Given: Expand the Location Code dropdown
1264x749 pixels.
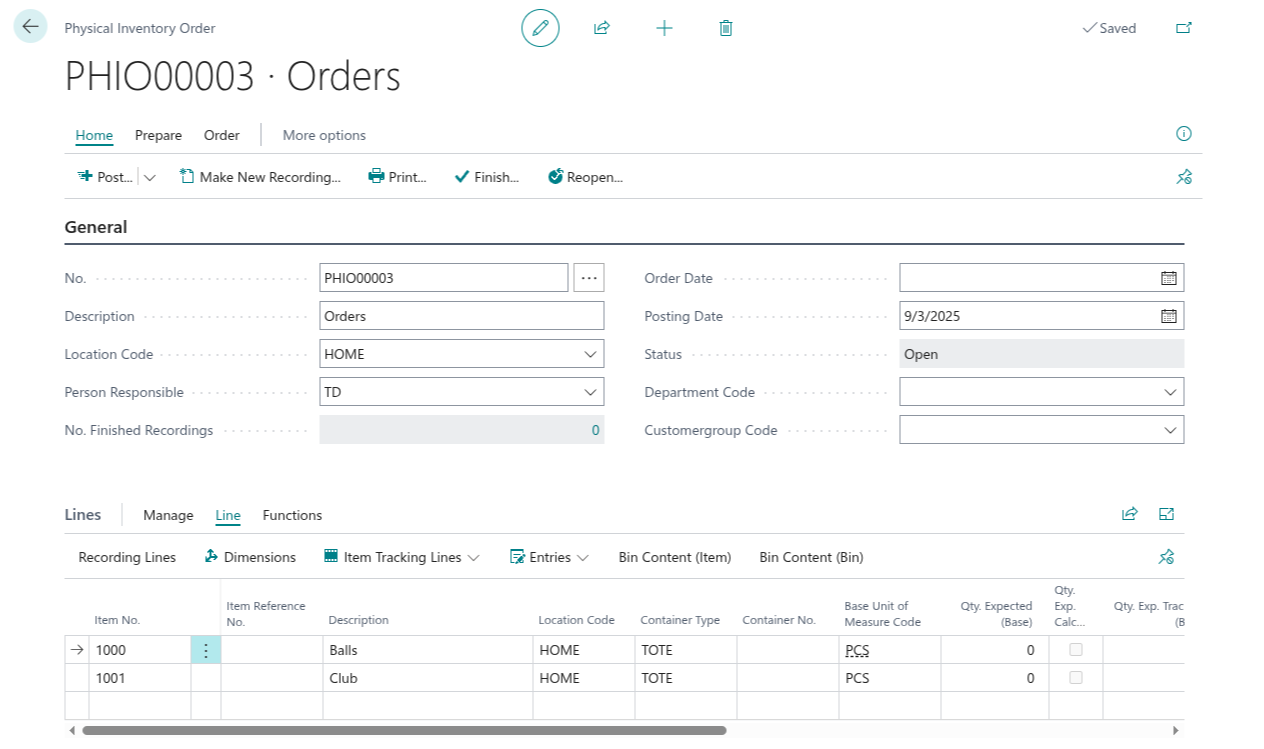Looking at the screenshot, I should [590, 354].
